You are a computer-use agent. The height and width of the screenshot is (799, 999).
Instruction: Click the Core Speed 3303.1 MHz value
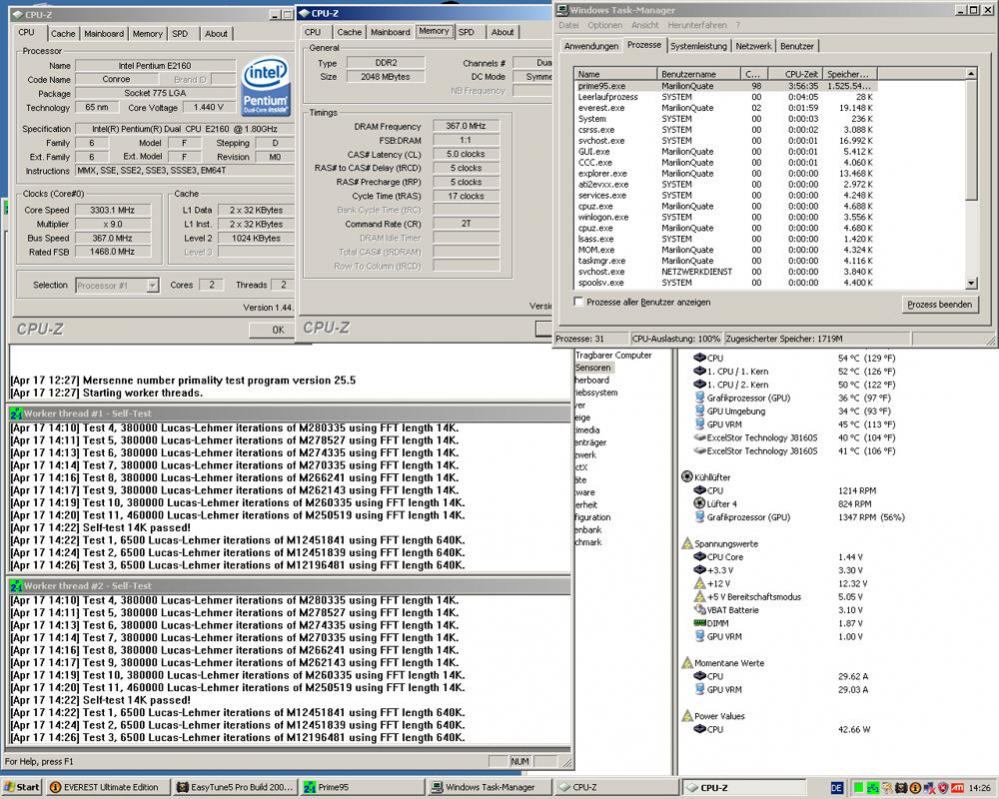pos(113,210)
